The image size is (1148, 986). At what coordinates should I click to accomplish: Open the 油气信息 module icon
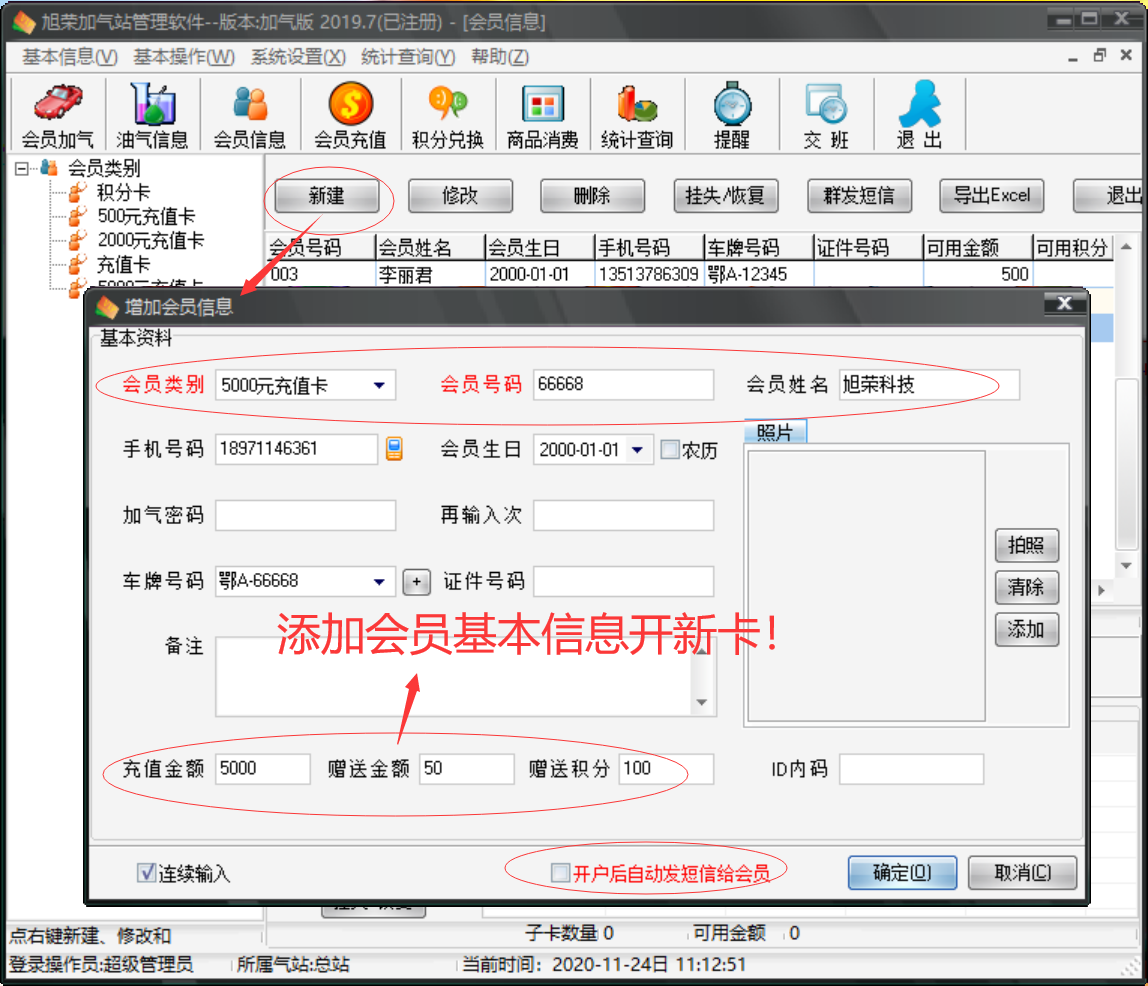click(152, 112)
